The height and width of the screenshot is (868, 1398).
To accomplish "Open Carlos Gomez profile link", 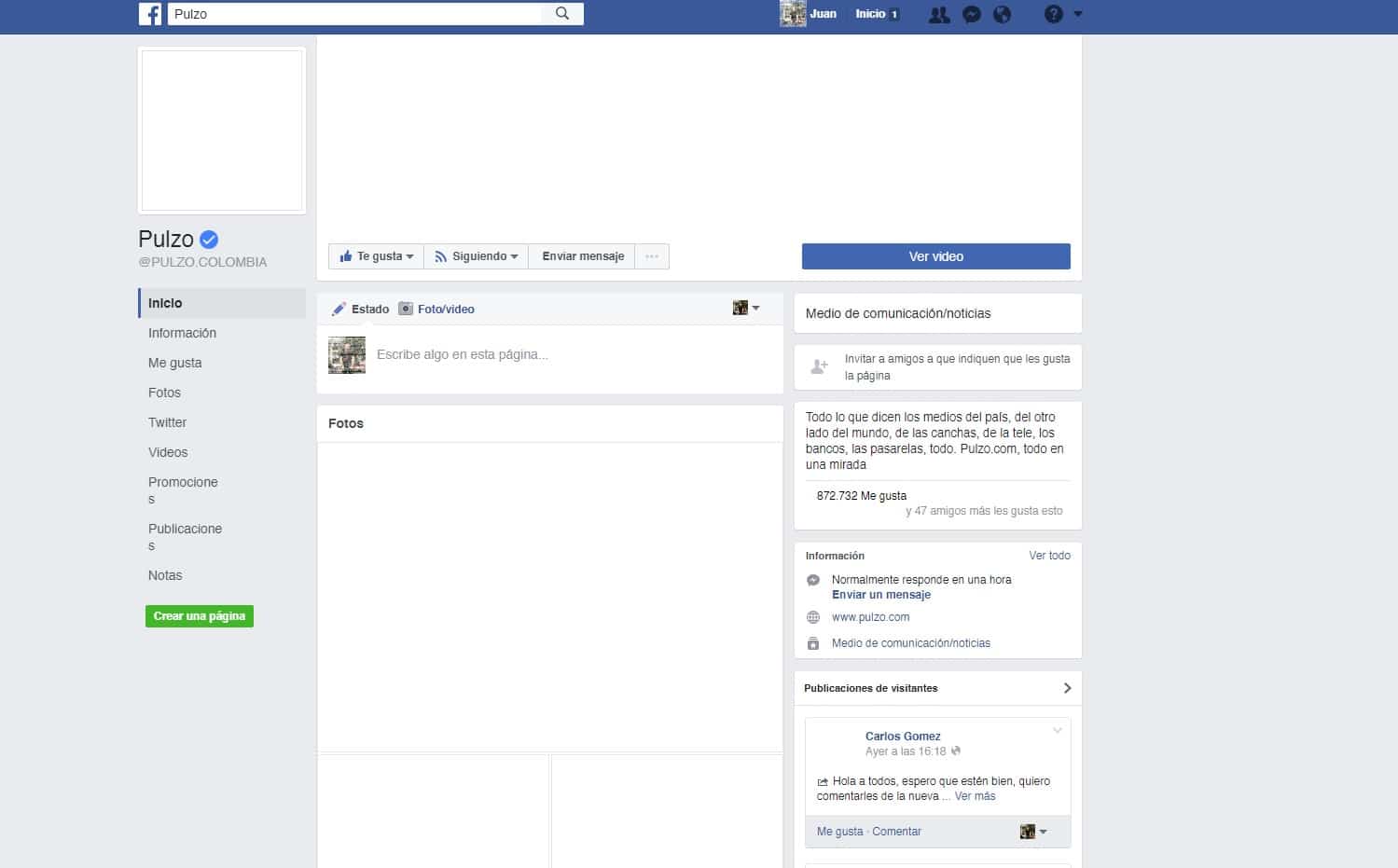I will [903, 737].
